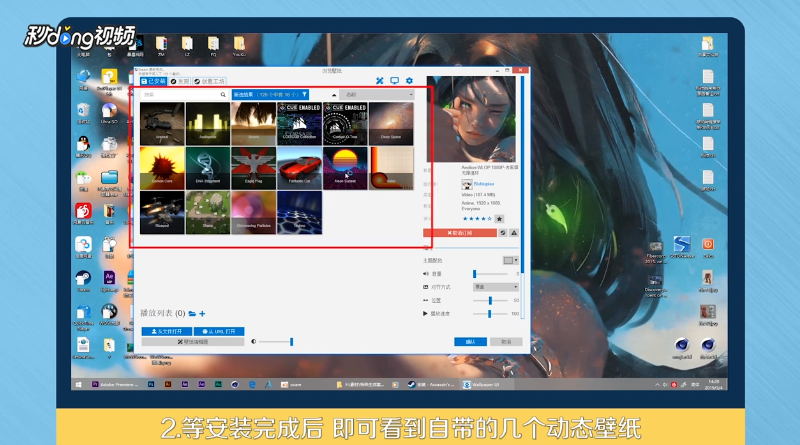Adjust the position slider set to 50

point(490,300)
